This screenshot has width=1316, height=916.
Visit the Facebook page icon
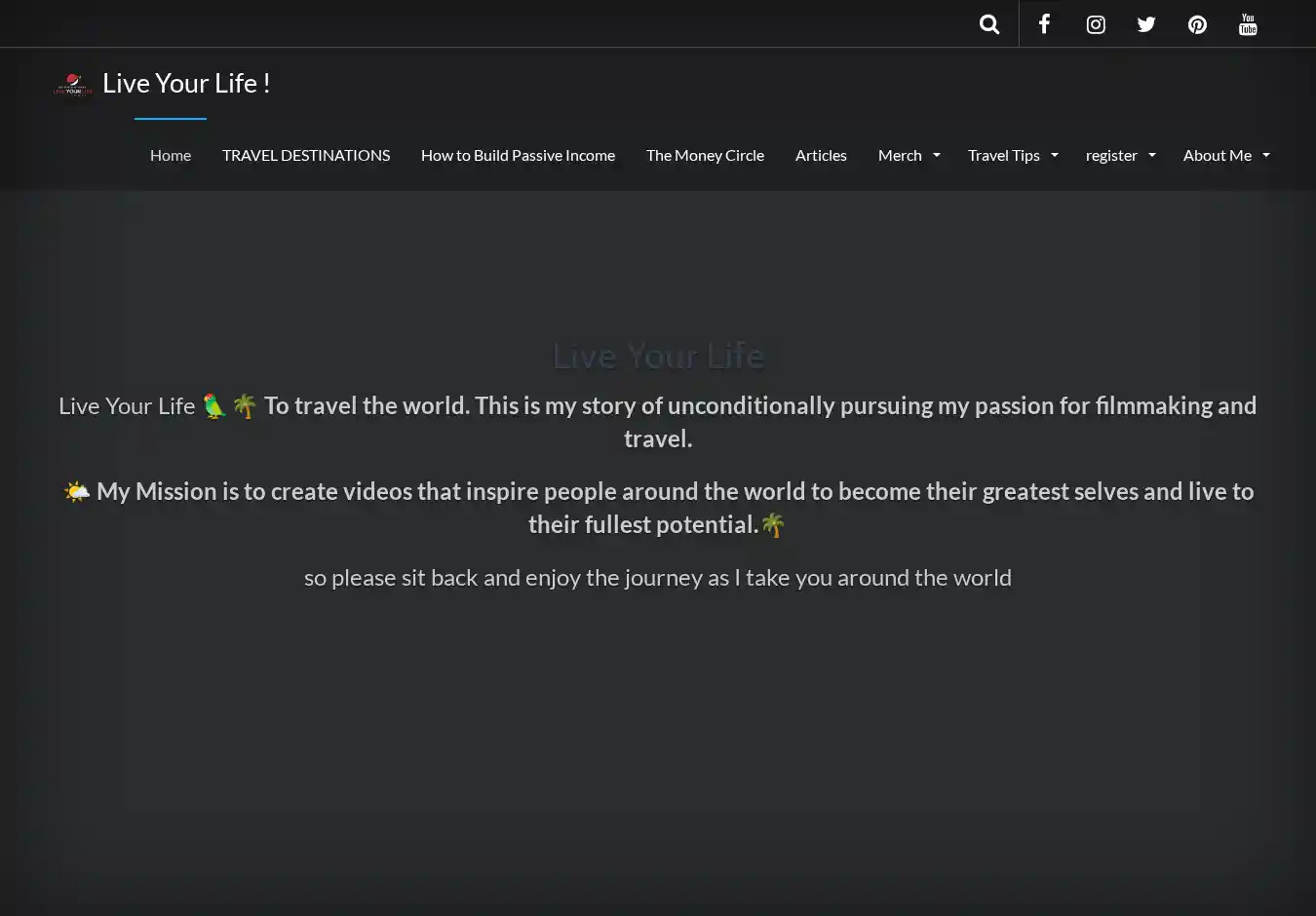[x=1044, y=24]
